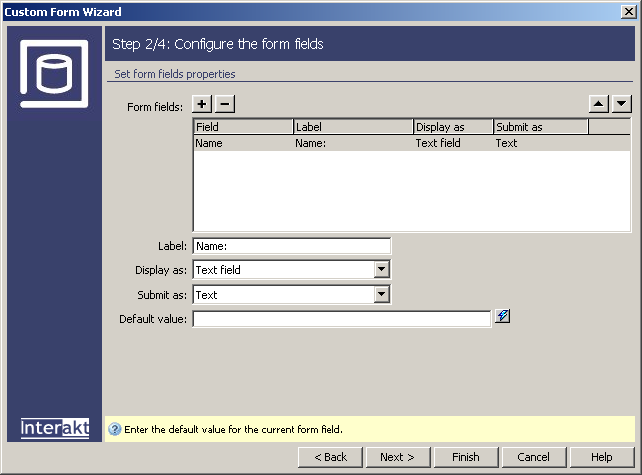Image resolution: width=642 pixels, height=475 pixels.
Task: Move the selected field down with arrow
Action: click(x=621, y=104)
